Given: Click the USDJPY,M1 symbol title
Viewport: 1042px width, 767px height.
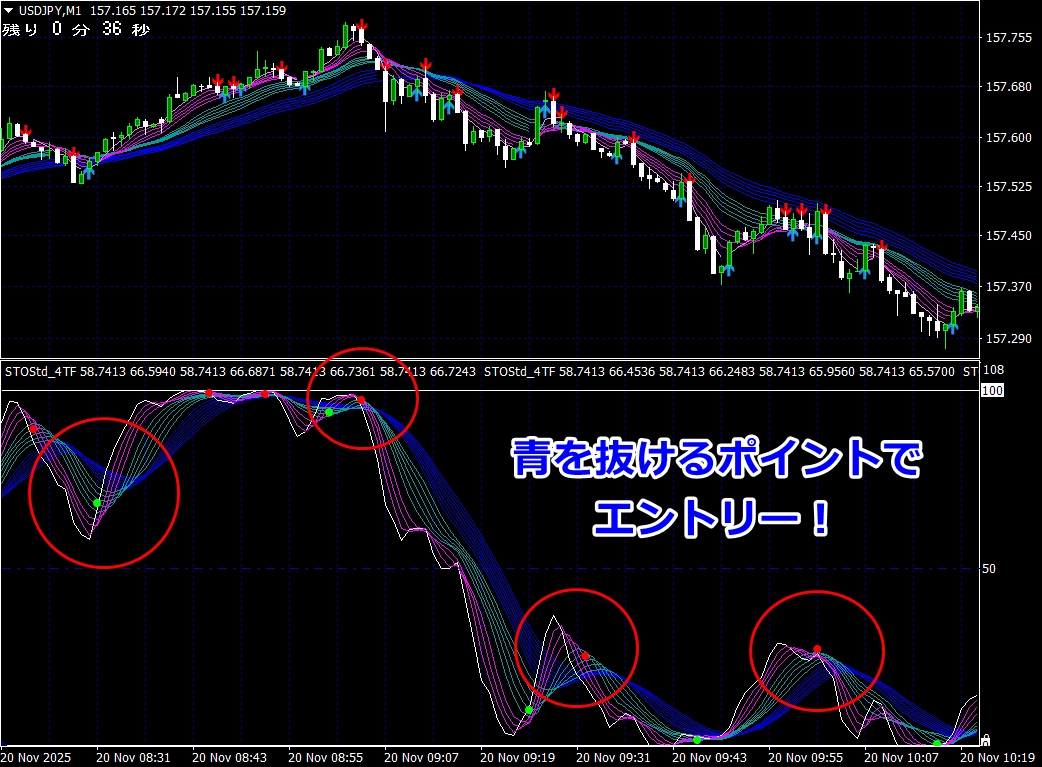Looking at the screenshot, I should click(50, 11).
